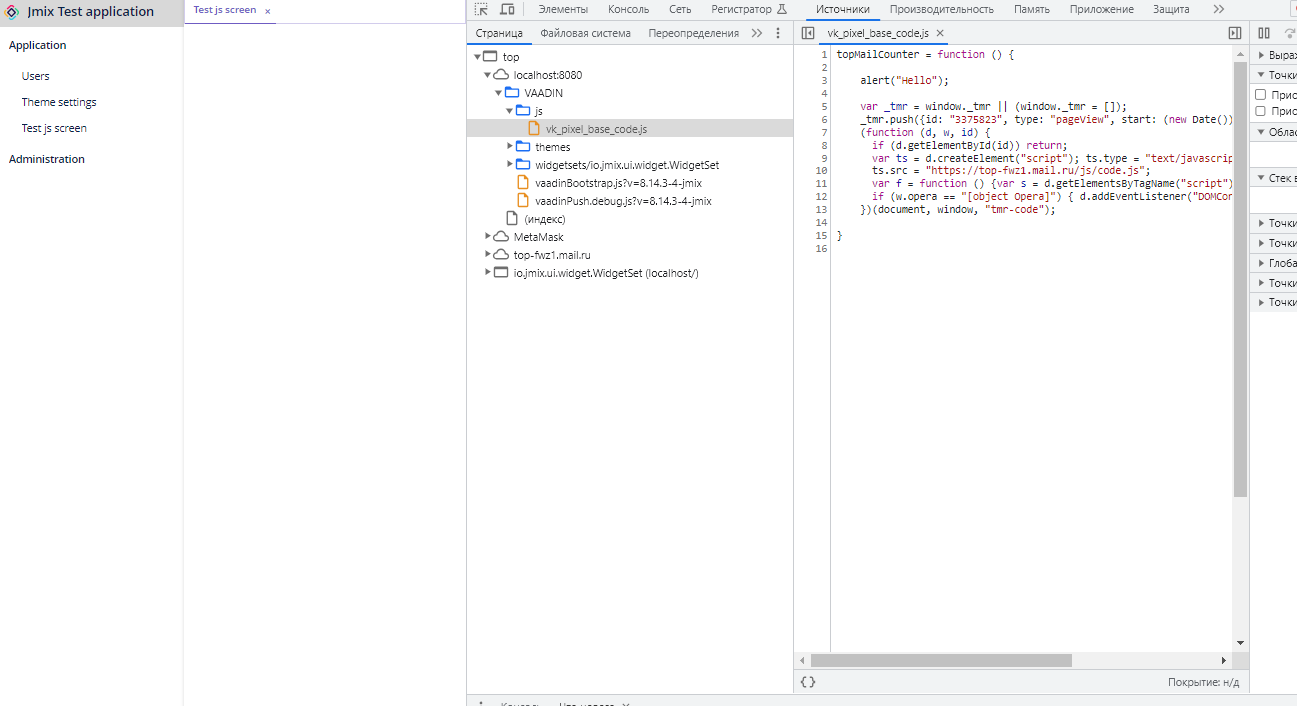Pause script execution
Viewport: 1297px width, 706px height.
[x=1264, y=33]
